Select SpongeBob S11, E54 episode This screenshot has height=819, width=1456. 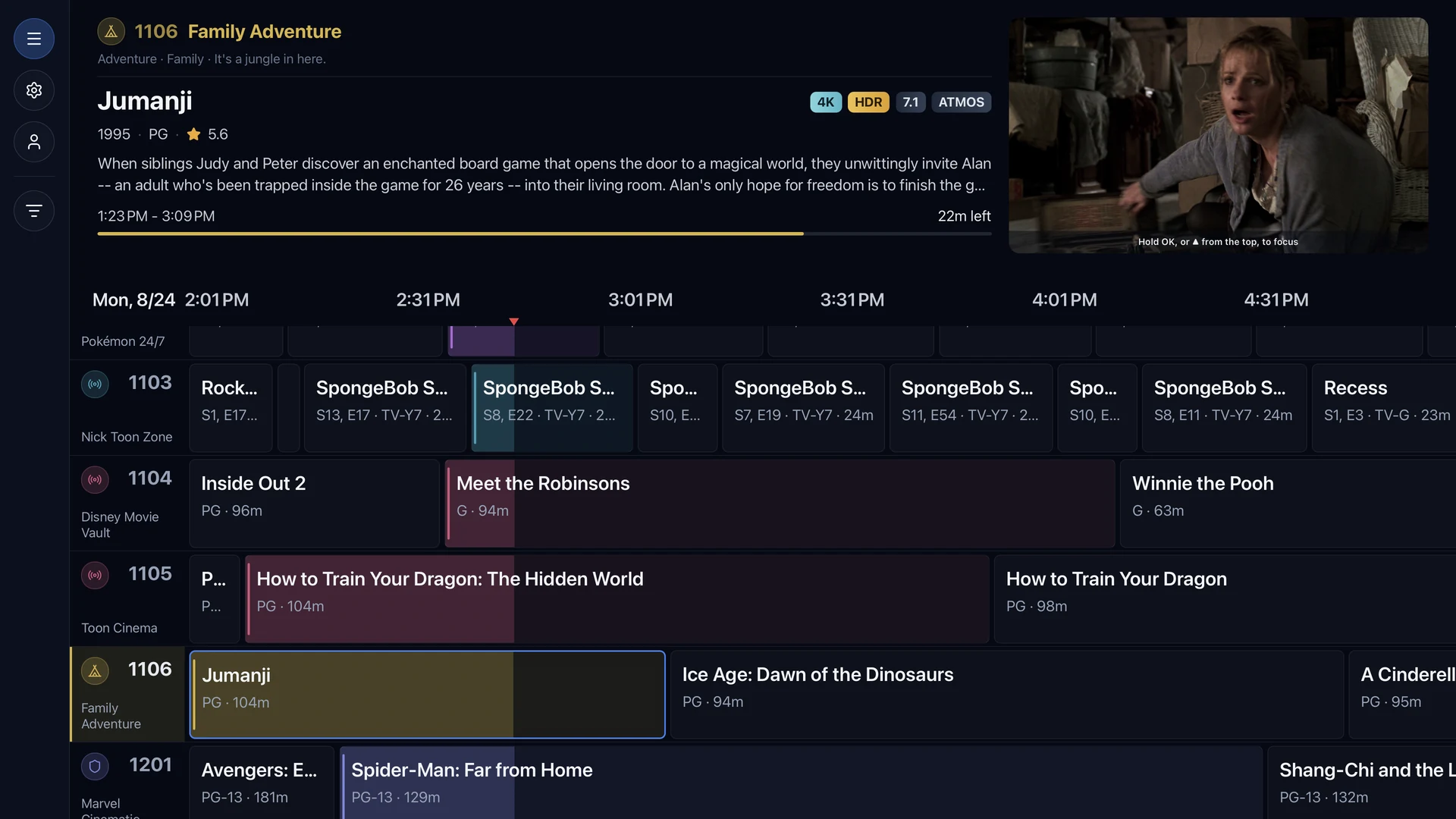coord(971,408)
